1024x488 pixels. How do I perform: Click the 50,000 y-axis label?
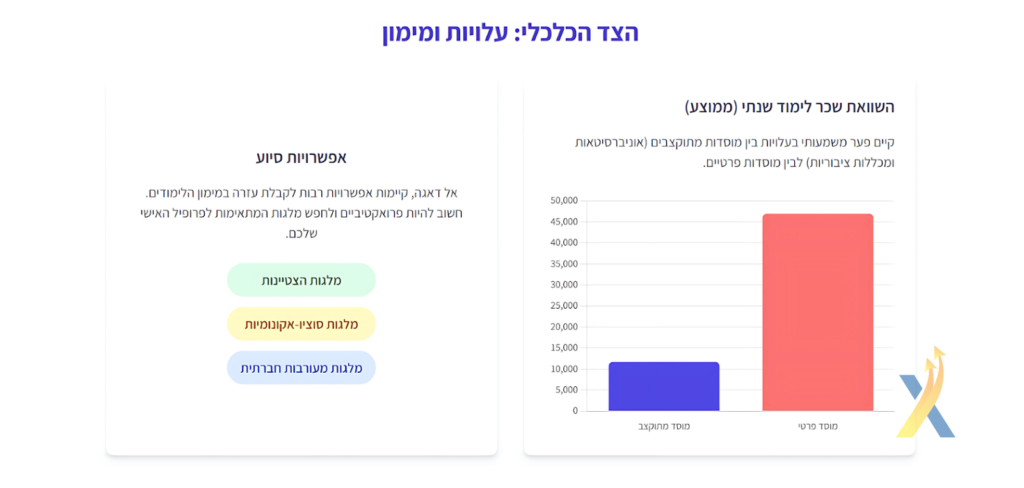click(x=565, y=201)
